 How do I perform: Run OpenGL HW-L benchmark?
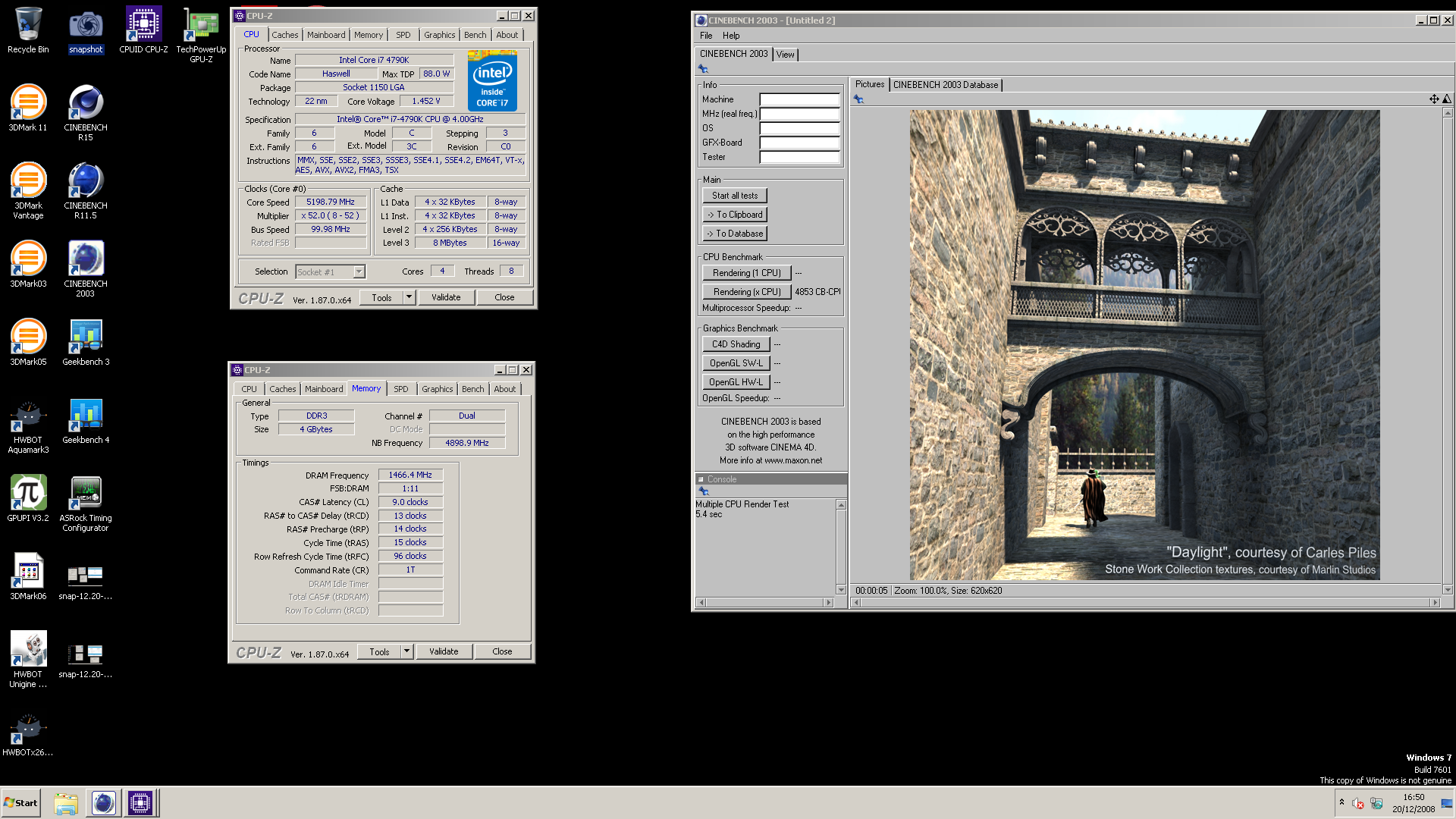(x=736, y=382)
